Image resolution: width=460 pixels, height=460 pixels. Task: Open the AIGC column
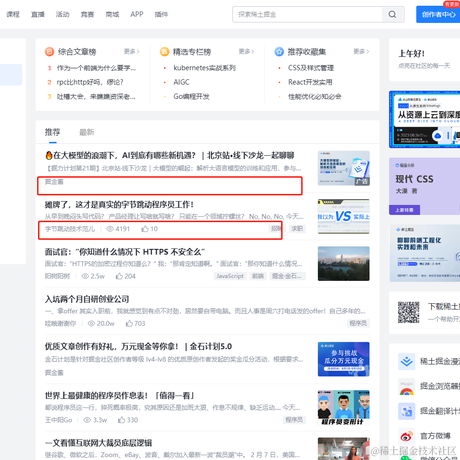pyautogui.click(x=181, y=82)
